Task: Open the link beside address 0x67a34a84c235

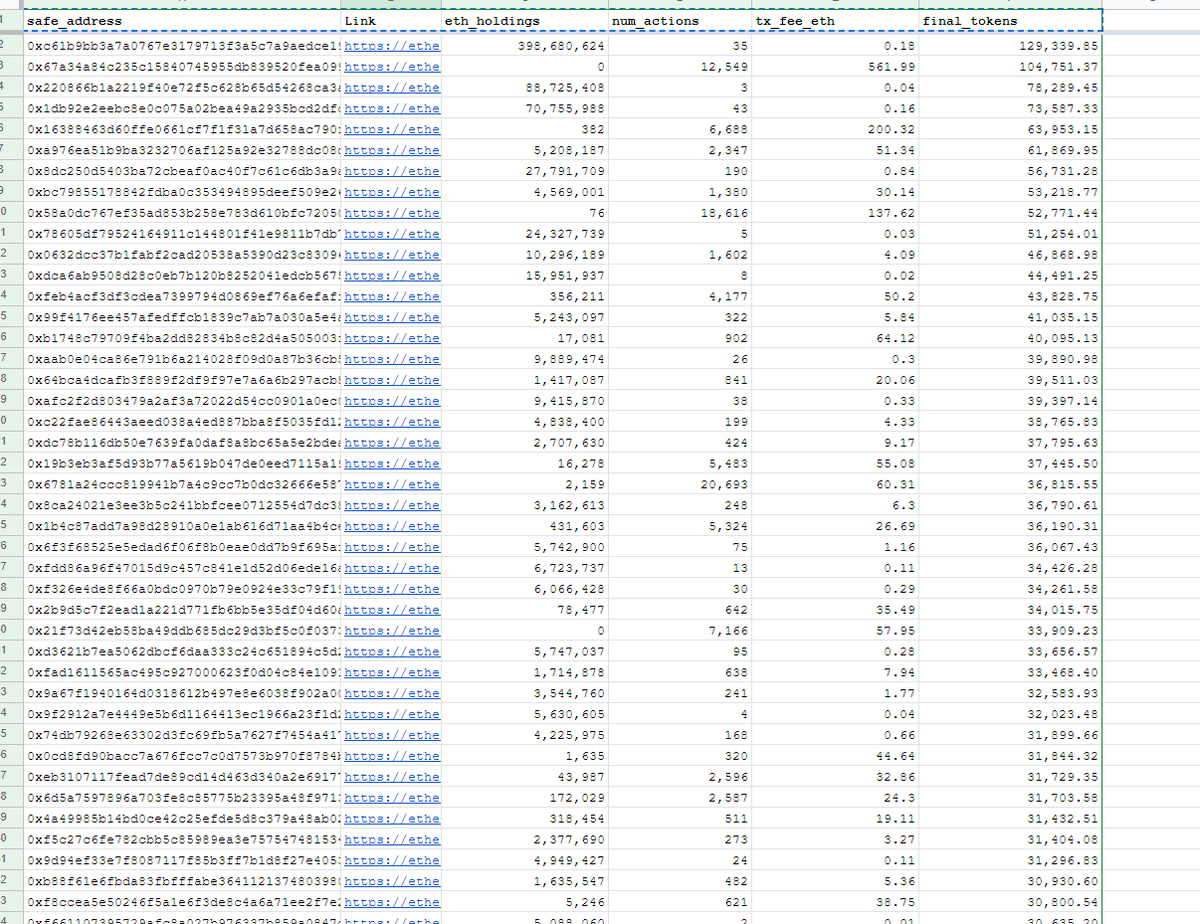Action: pyautogui.click(x=391, y=67)
